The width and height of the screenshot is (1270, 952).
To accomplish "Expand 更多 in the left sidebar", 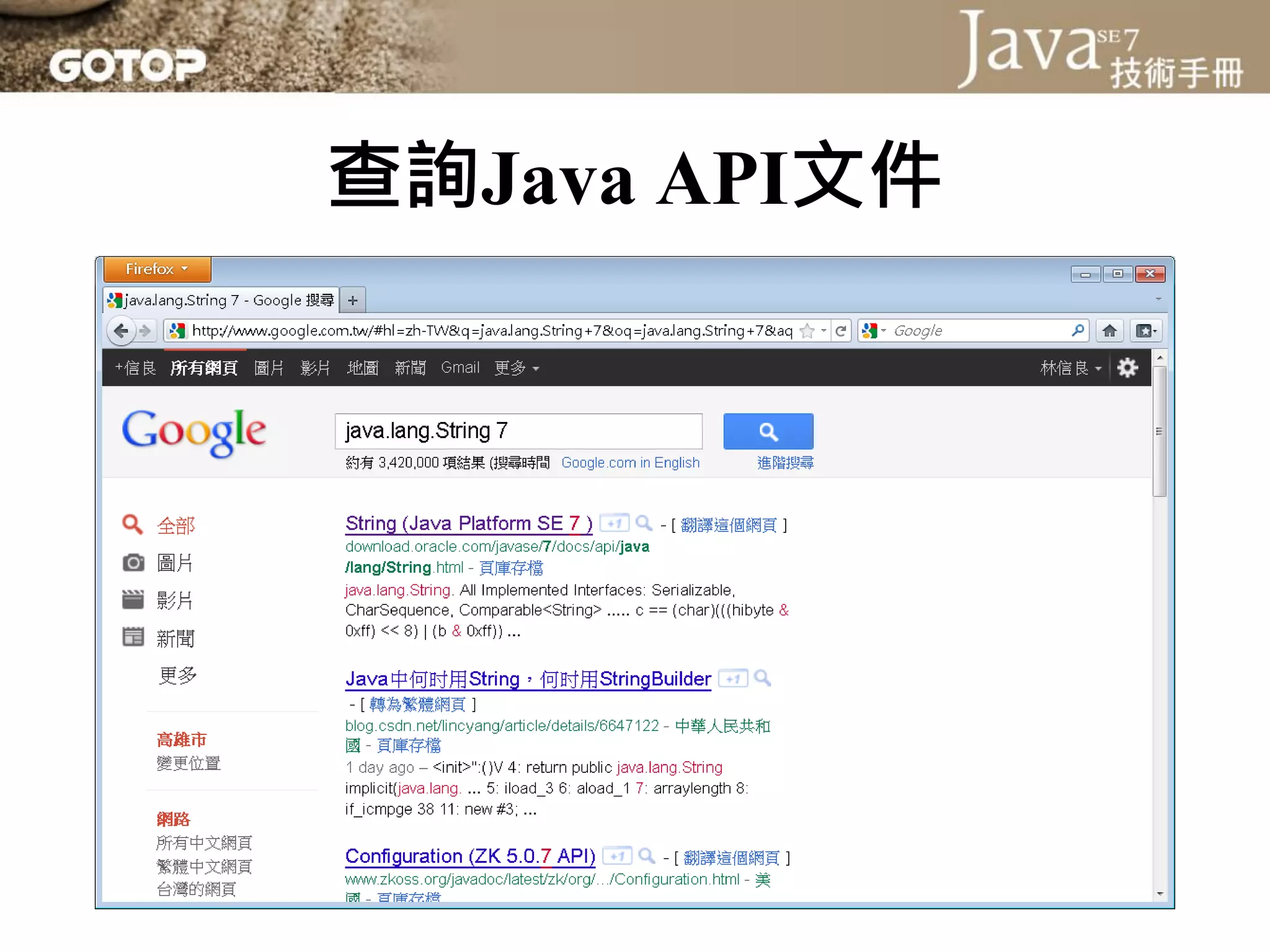I will click(177, 676).
